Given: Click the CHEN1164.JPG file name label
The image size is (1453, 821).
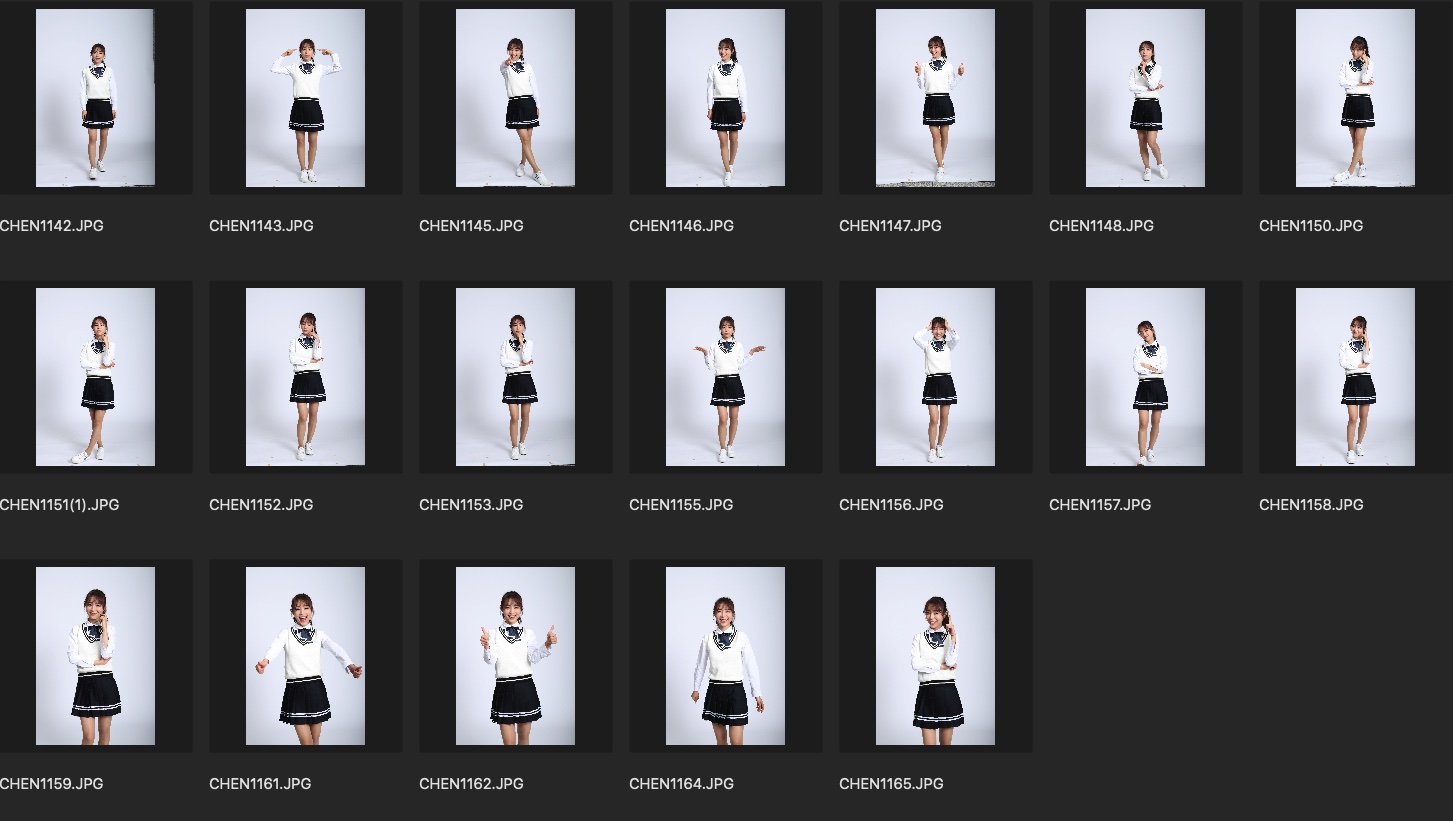Looking at the screenshot, I should (681, 784).
